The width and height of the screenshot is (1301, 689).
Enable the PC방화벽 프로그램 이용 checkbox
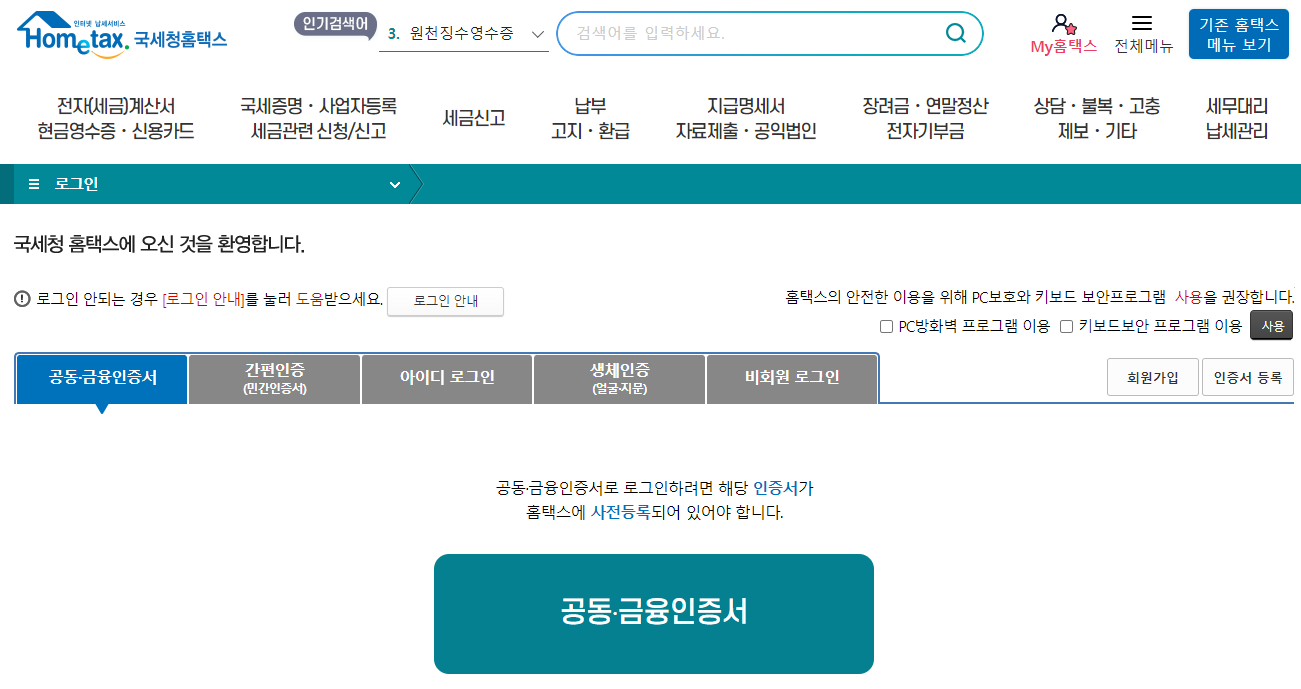tap(885, 324)
